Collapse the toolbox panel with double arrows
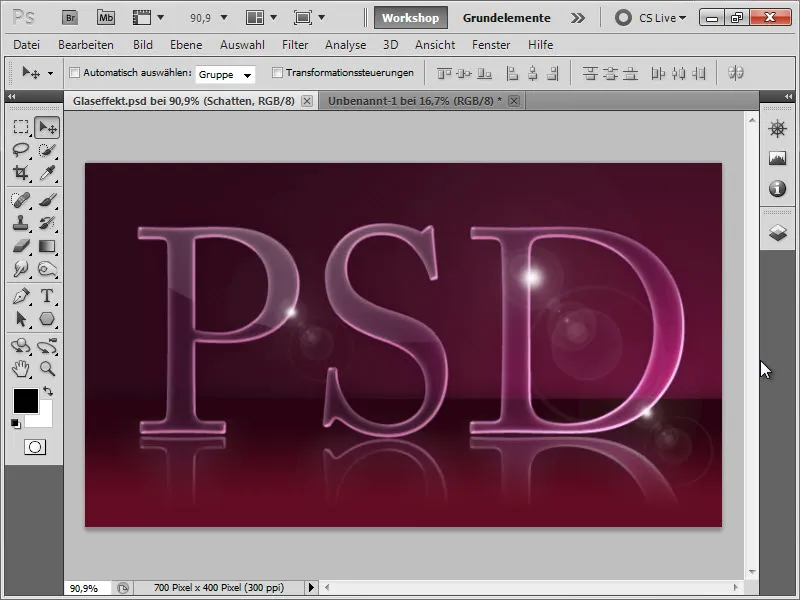800x600 pixels. tap(11, 96)
